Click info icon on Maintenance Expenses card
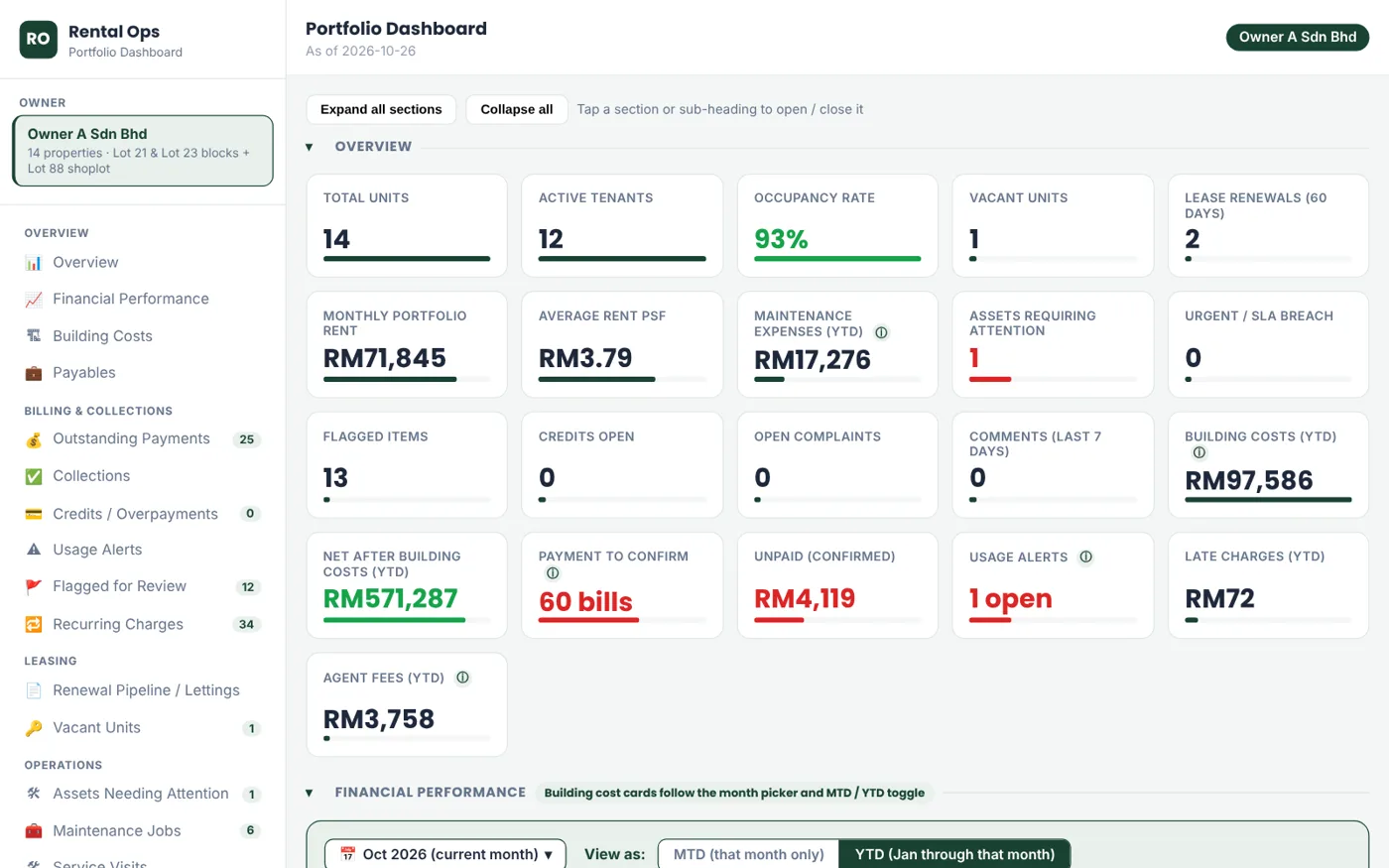 coord(881,332)
